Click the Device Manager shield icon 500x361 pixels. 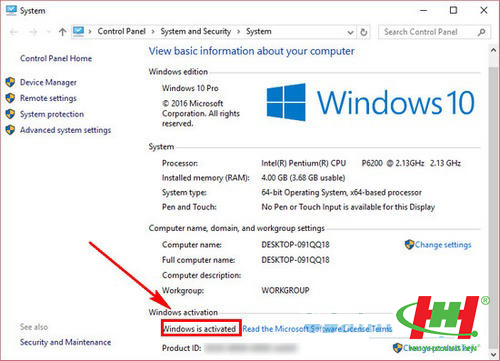coord(10,82)
